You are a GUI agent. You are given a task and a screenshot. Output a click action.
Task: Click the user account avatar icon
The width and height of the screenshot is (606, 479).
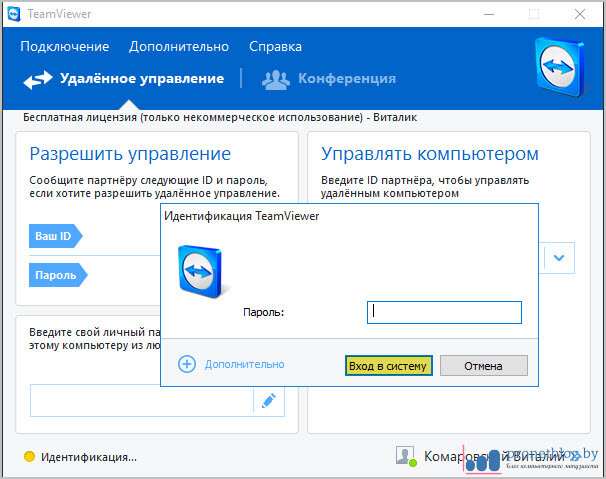pos(406,456)
